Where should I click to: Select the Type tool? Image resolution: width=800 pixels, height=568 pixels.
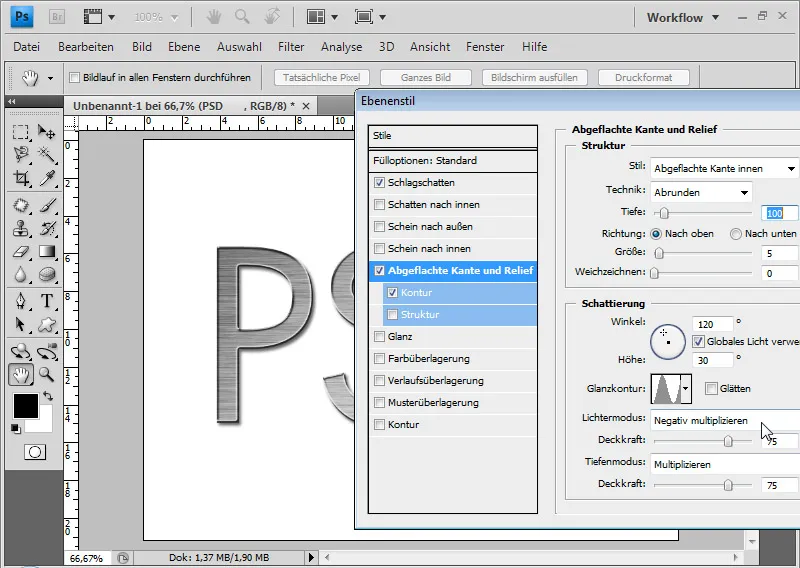point(46,301)
